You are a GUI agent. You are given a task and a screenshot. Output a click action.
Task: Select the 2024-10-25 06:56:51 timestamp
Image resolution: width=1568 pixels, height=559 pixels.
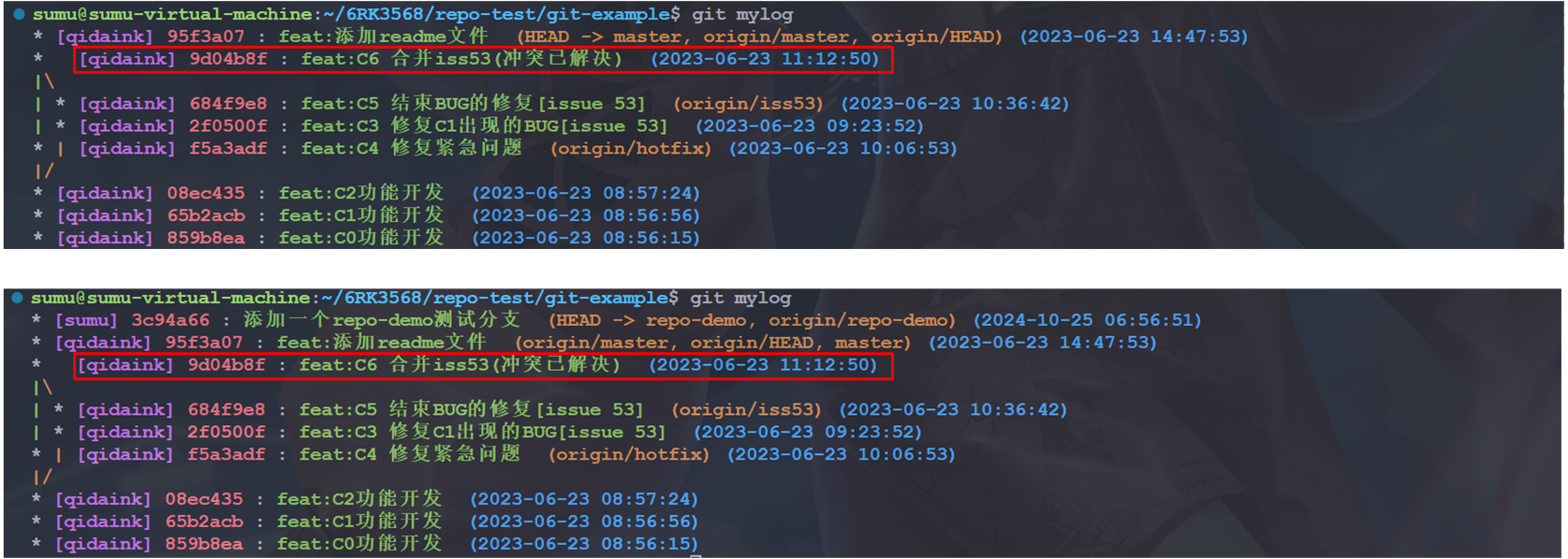[x=1087, y=320]
